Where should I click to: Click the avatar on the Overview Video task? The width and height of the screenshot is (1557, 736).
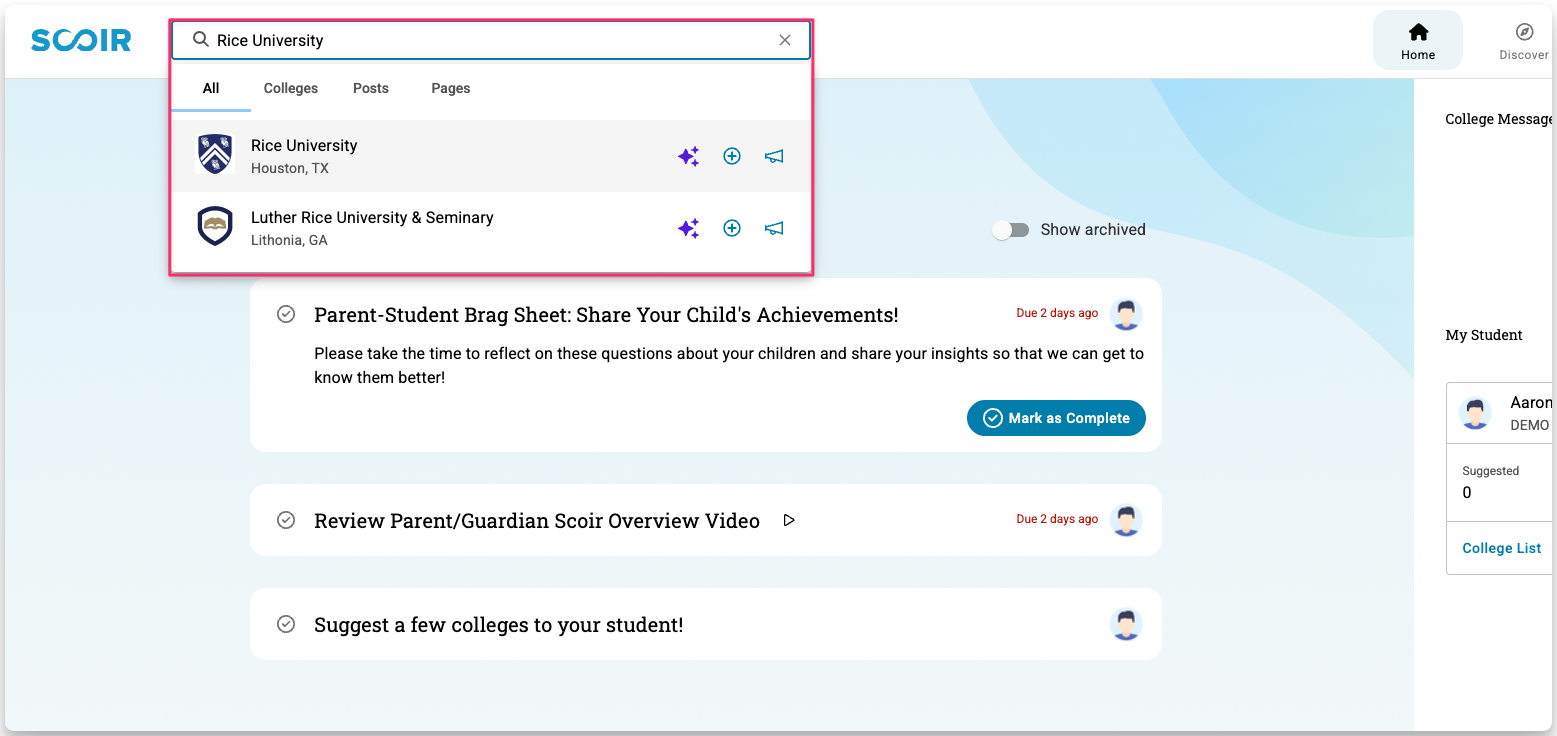pos(1126,520)
